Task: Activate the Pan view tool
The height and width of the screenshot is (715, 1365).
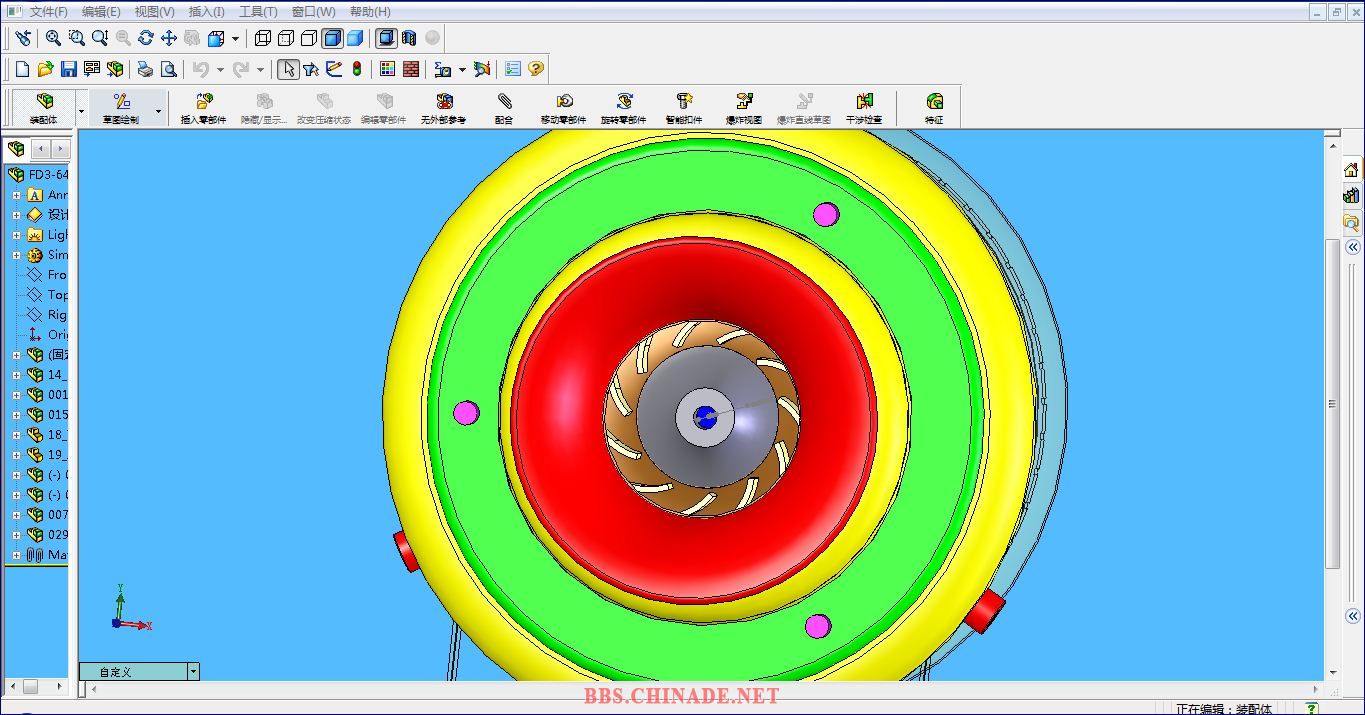Action: (169, 38)
